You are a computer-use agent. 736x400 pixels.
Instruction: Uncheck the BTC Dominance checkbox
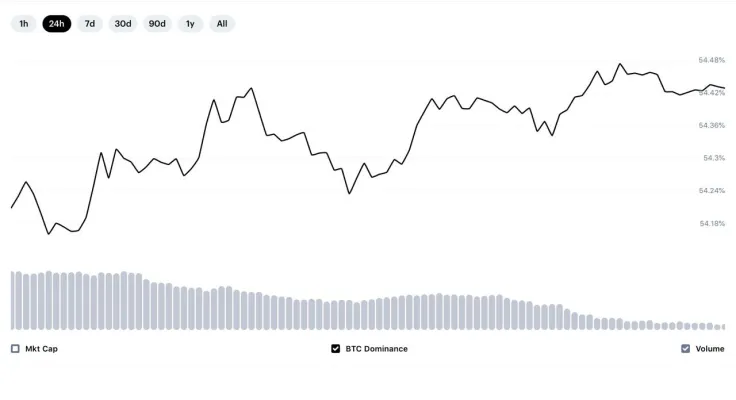(x=336, y=349)
